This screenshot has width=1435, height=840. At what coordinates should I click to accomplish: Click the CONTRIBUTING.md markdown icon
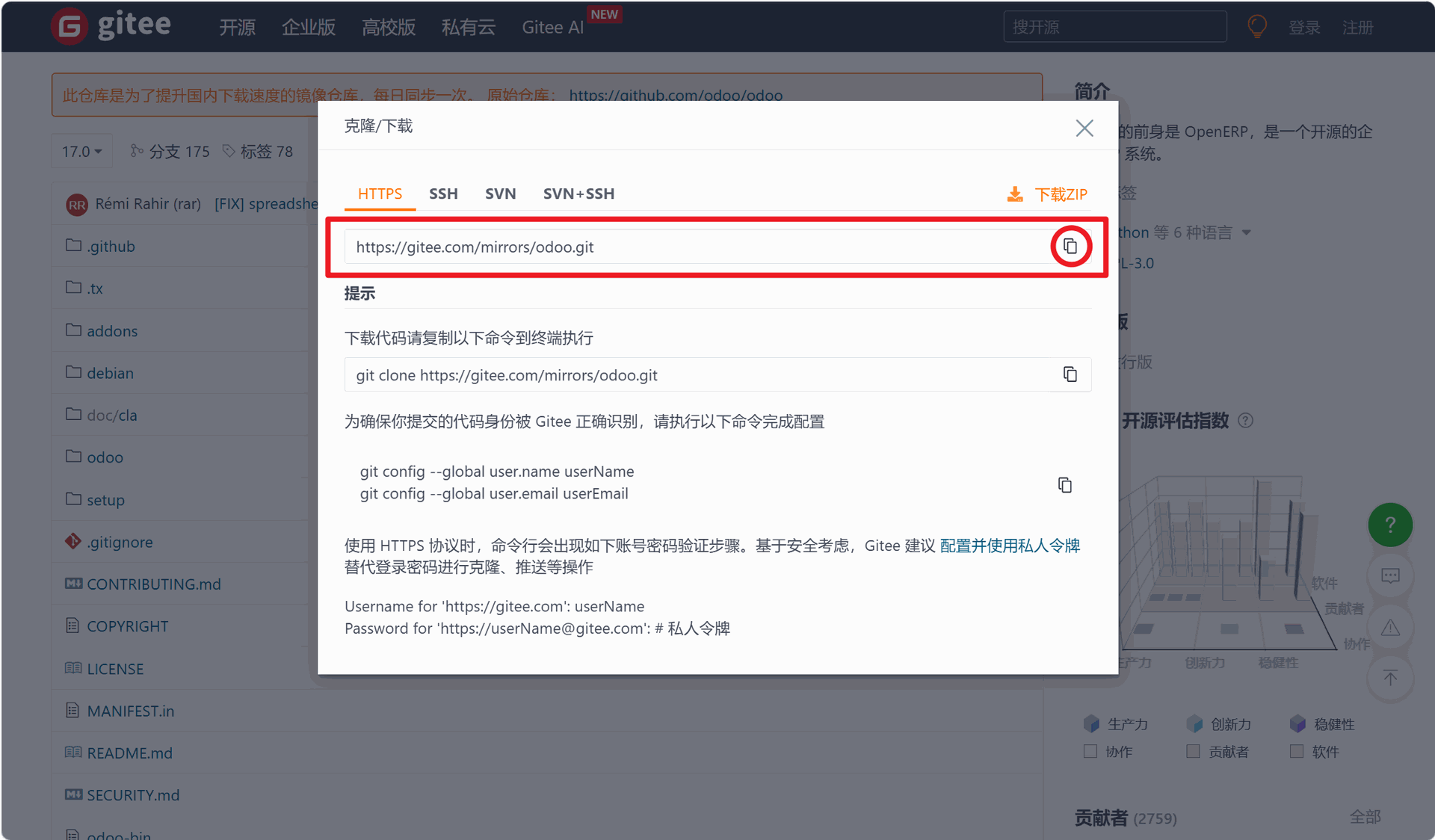tap(73, 583)
